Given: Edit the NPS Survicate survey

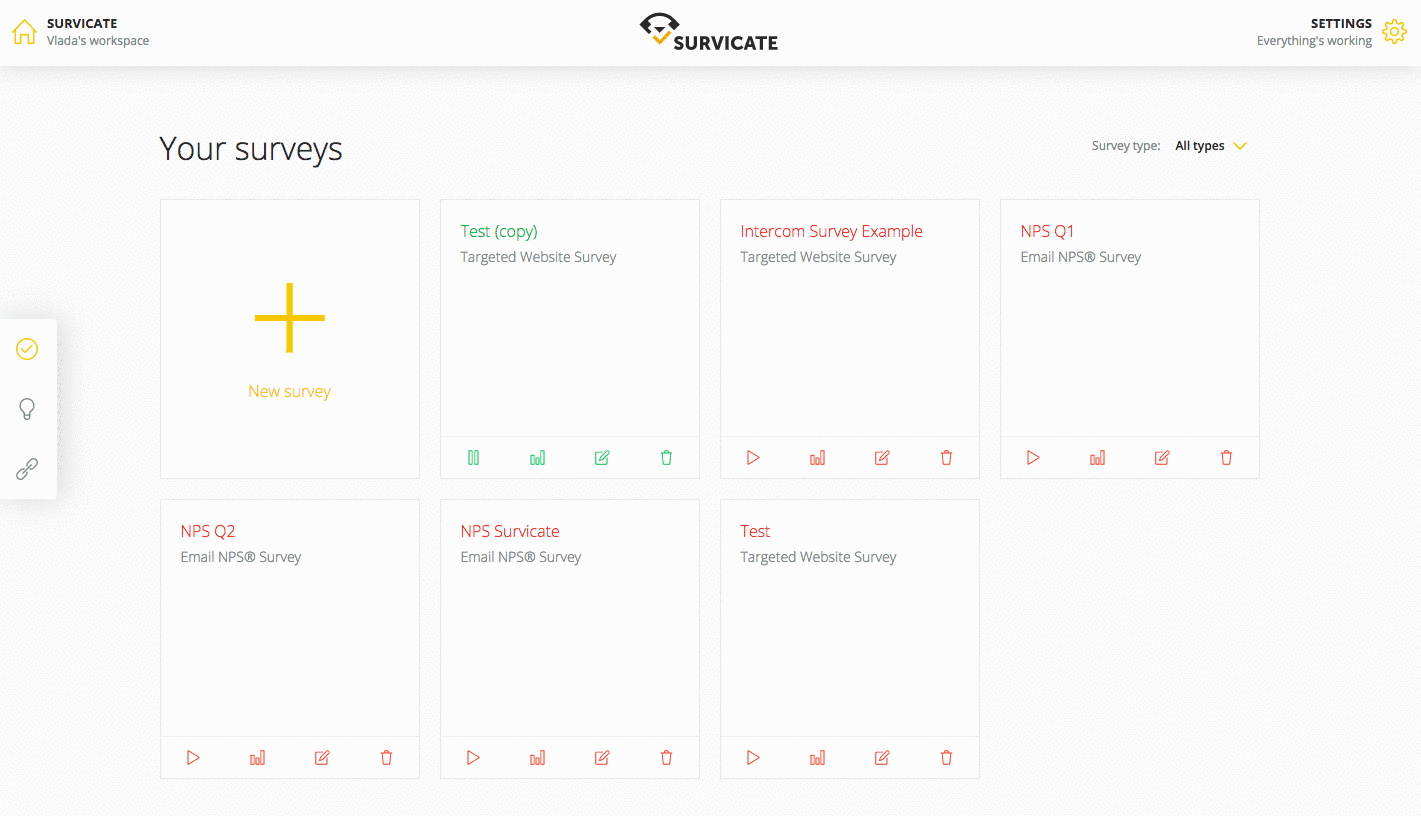Looking at the screenshot, I should [602, 758].
